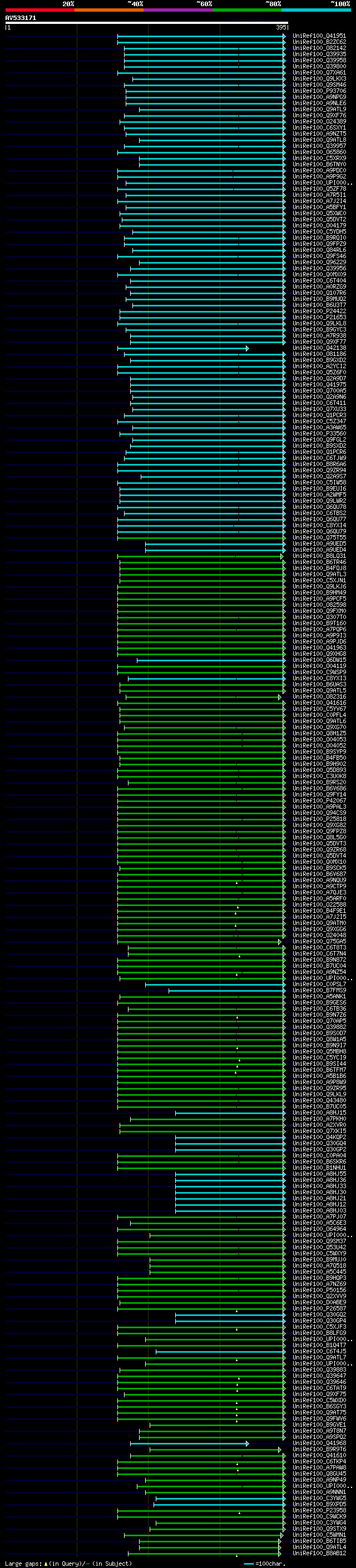This screenshot has width=356, height=1568.
Task: Click the cyan alignment bar of UniRef100_Q41968
Action: pyautogui.click(x=189, y=1443)
